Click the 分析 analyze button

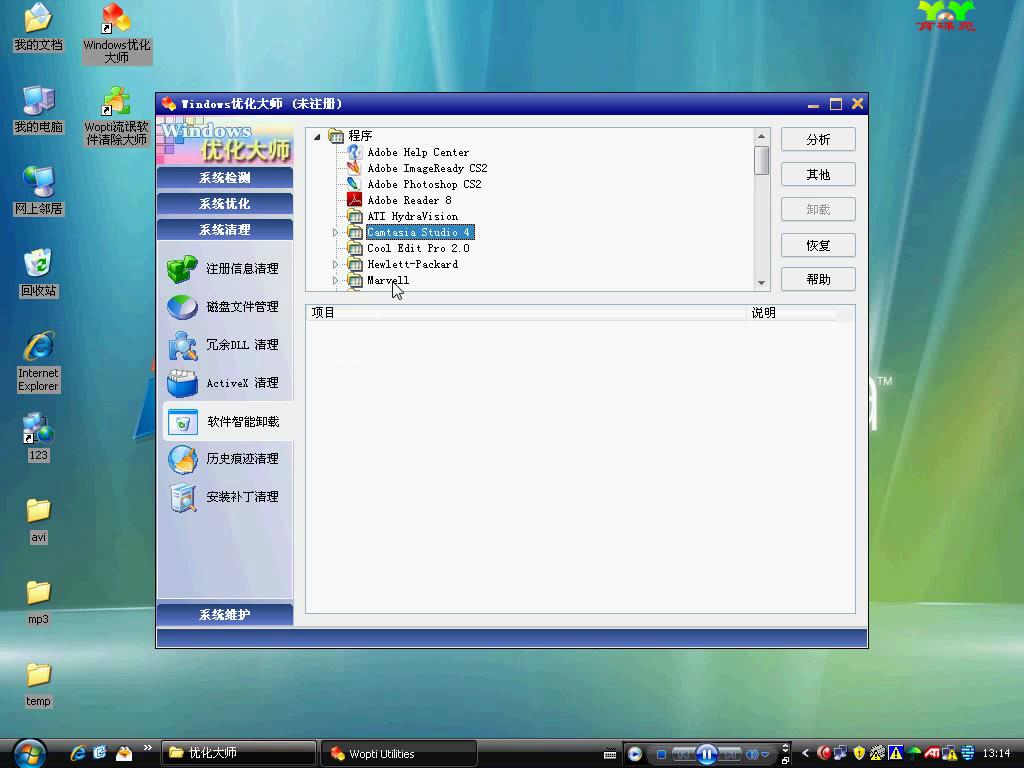[x=818, y=140]
